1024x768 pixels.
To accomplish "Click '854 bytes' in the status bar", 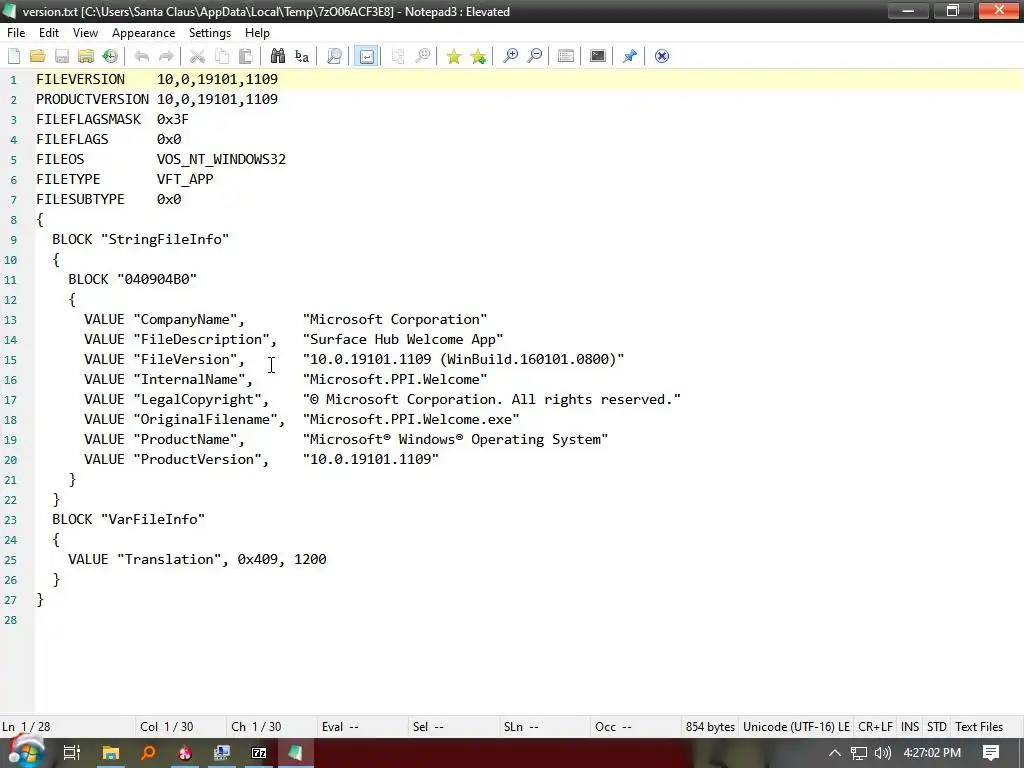I will (x=710, y=727).
